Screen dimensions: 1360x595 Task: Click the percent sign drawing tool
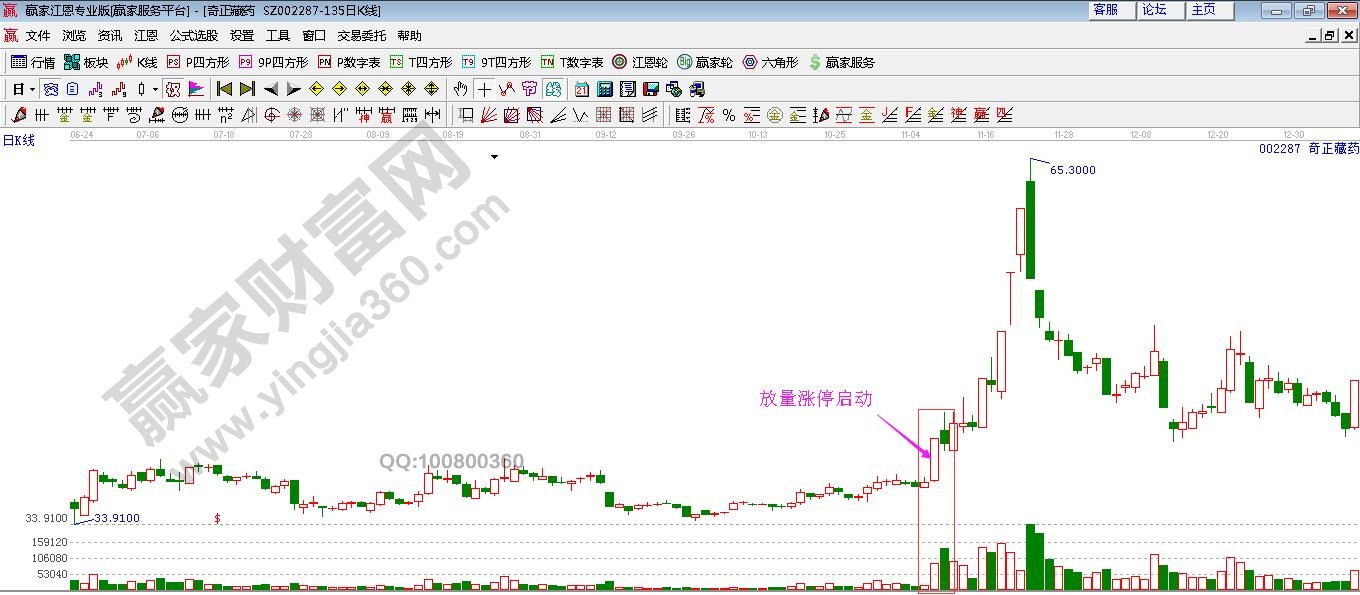(729, 115)
